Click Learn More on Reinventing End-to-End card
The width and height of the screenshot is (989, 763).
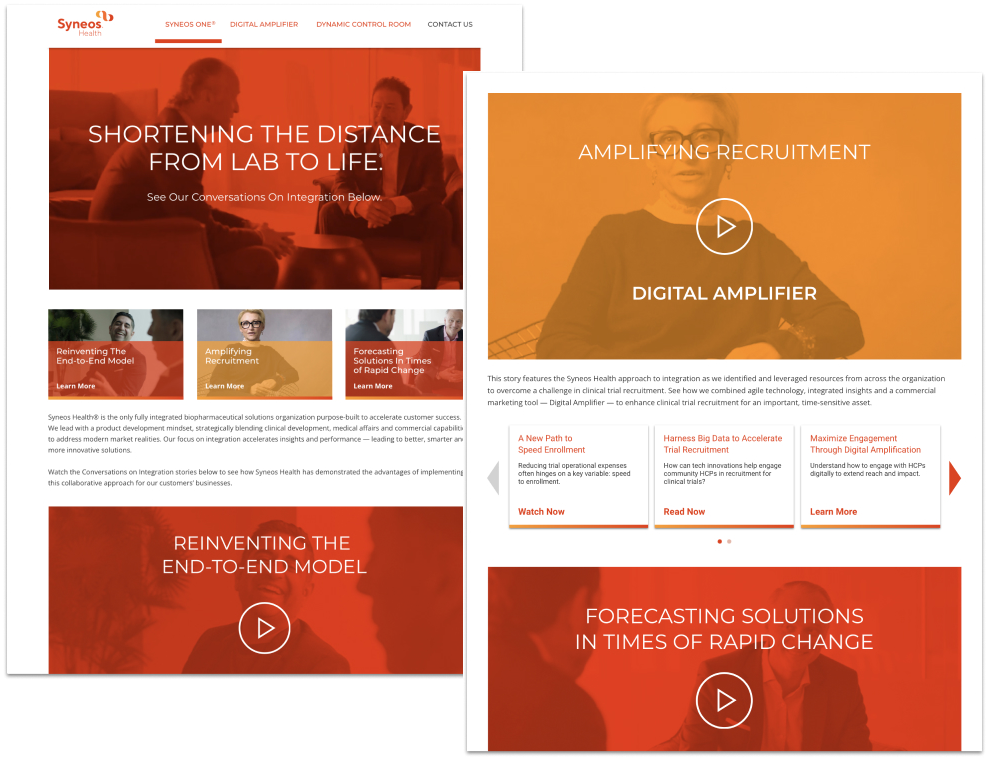click(76, 386)
